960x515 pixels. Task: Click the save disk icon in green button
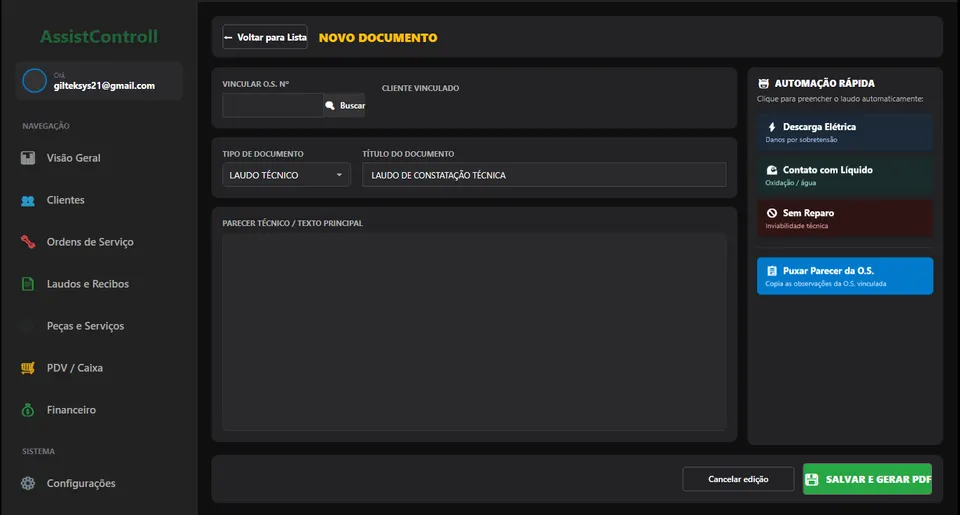click(812, 479)
